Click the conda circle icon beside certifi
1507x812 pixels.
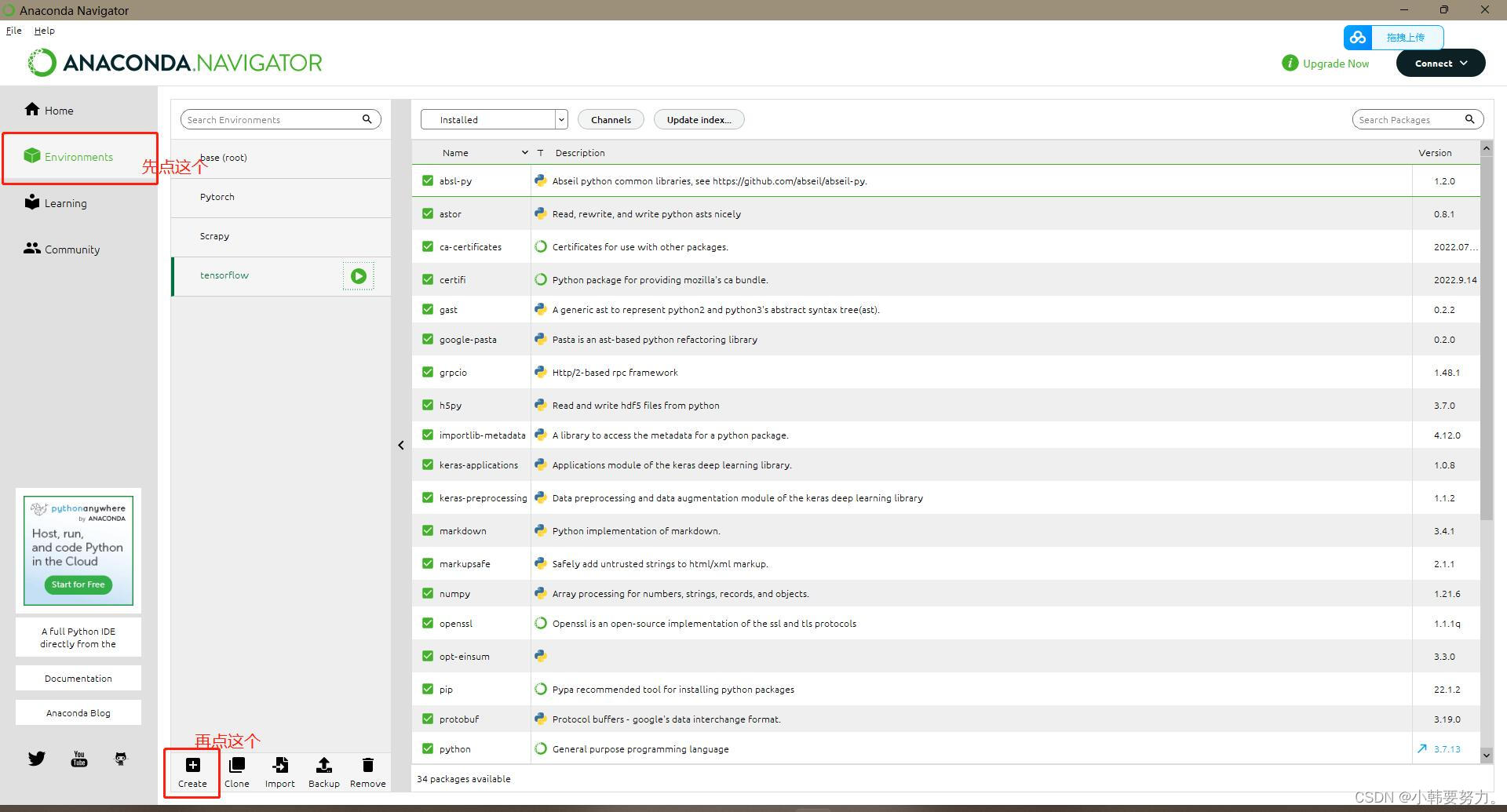pyautogui.click(x=541, y=279)
